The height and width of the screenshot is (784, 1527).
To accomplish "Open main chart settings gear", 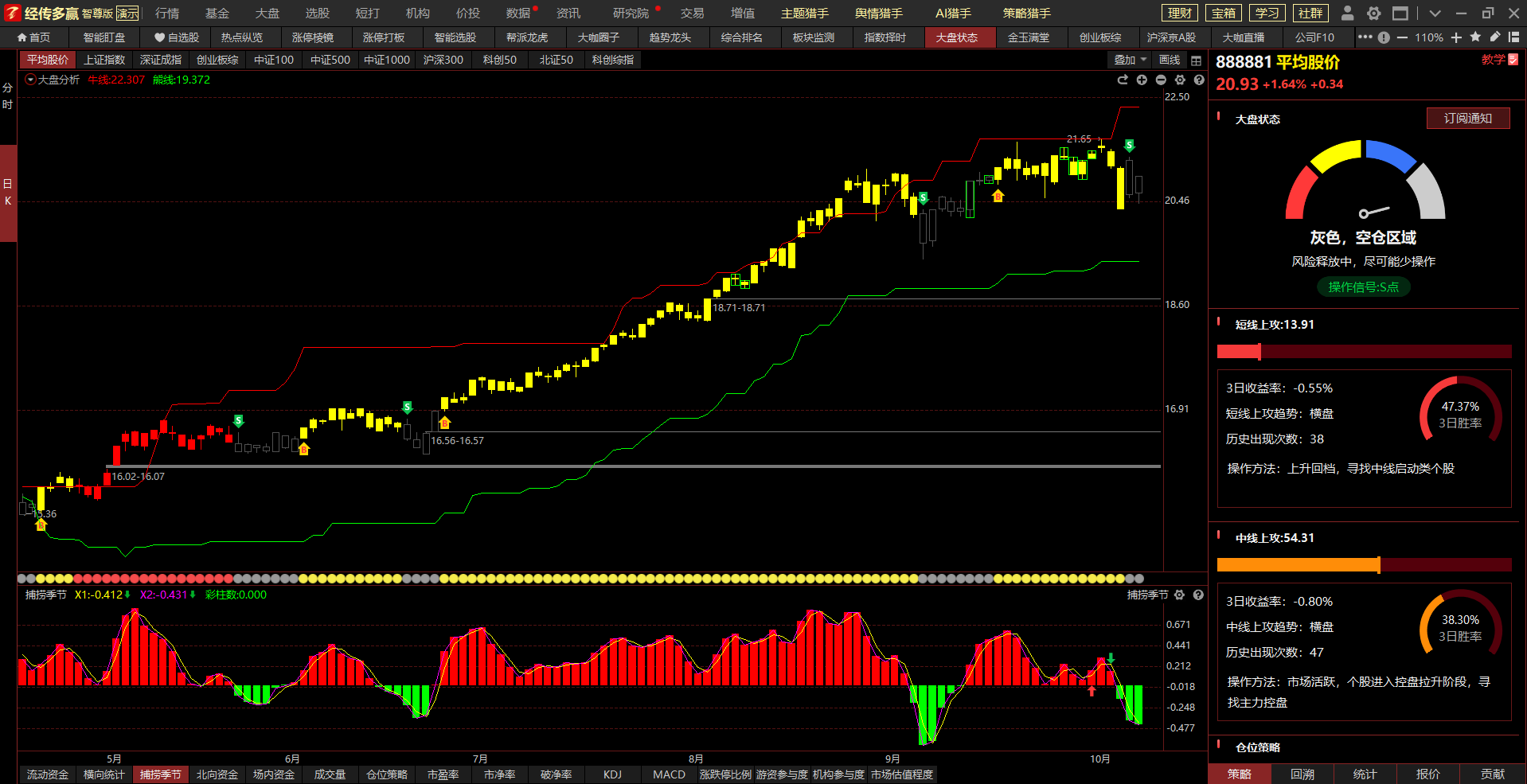I will coord(1180,80).
